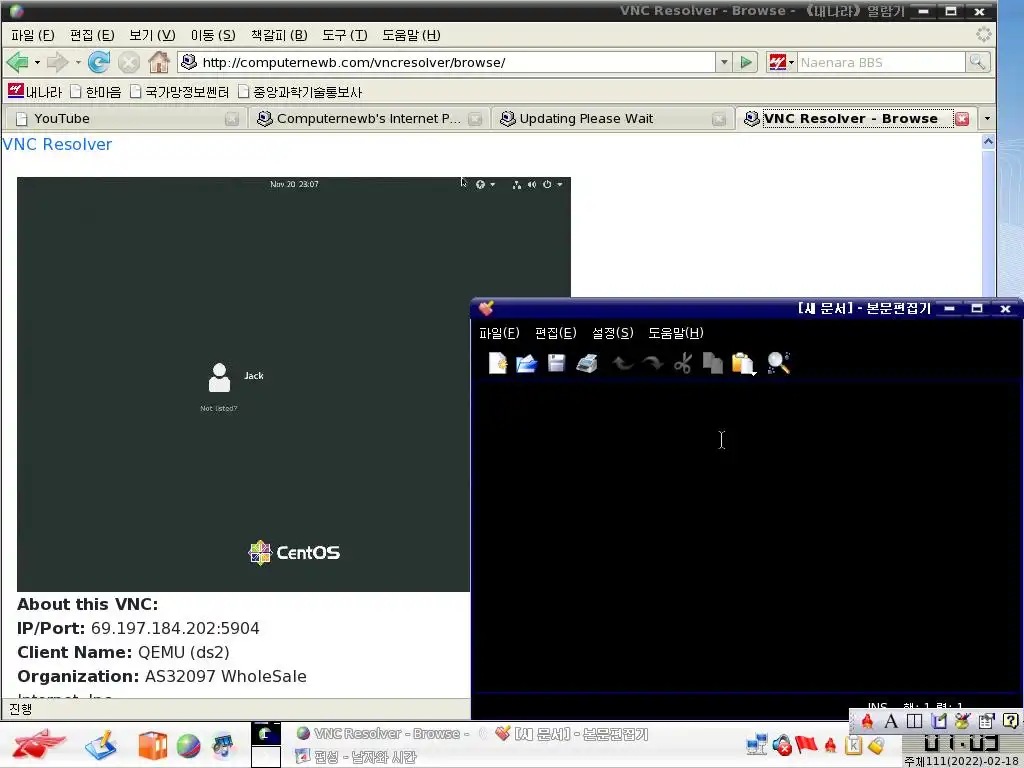
Task: Open the tab list dropdown arrow
Action: [987, 119]
